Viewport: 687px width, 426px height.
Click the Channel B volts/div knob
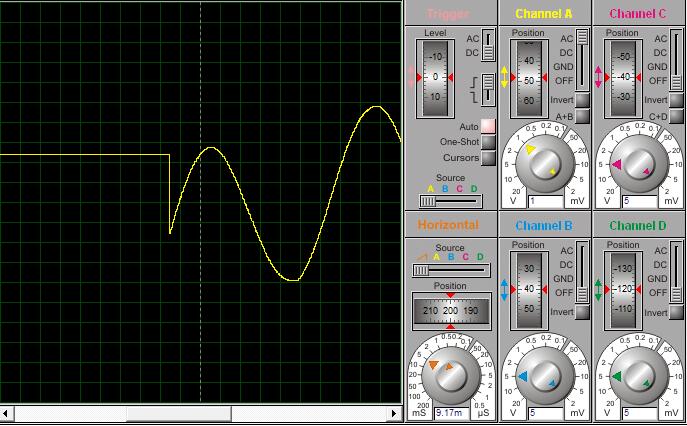pyautogui.click(x=545, y=376)
